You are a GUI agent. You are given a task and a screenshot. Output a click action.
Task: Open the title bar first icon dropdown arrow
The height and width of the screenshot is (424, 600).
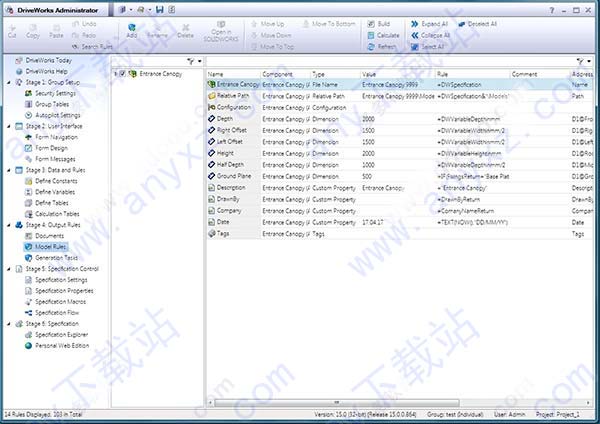click(x=131, y=10)
